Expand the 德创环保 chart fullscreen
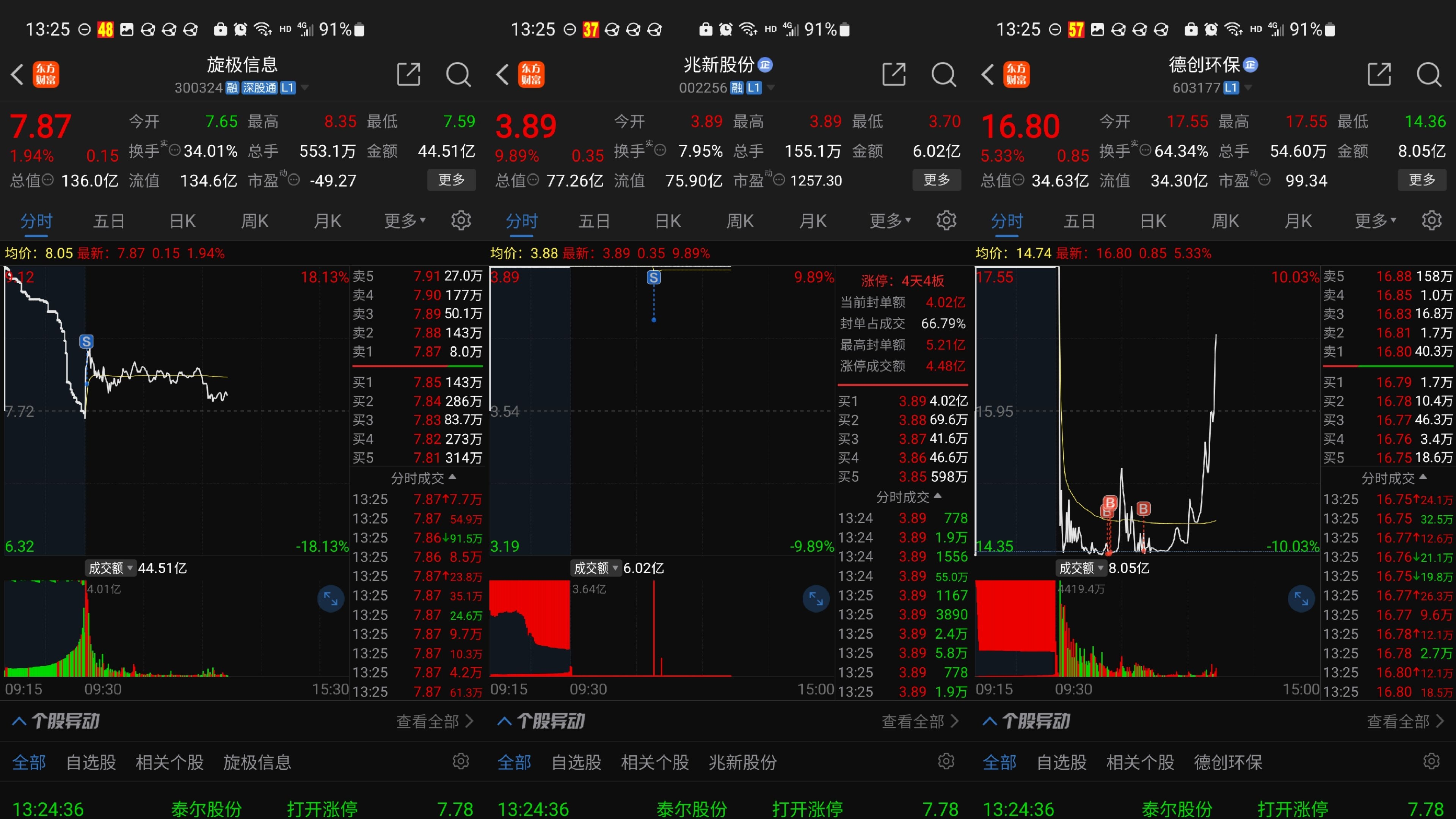The width and height of the screenshot is (1456, 819). 1301,599
